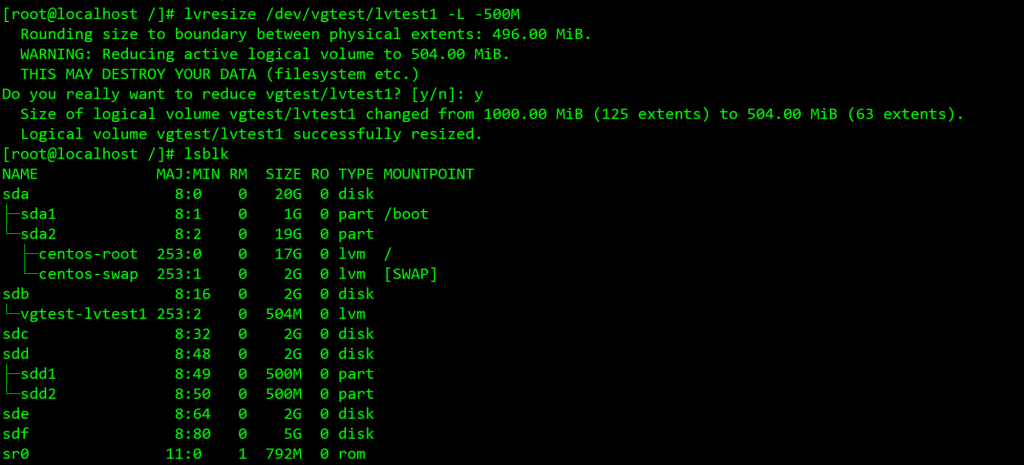Select the sda disk entry name

point(16,194)
